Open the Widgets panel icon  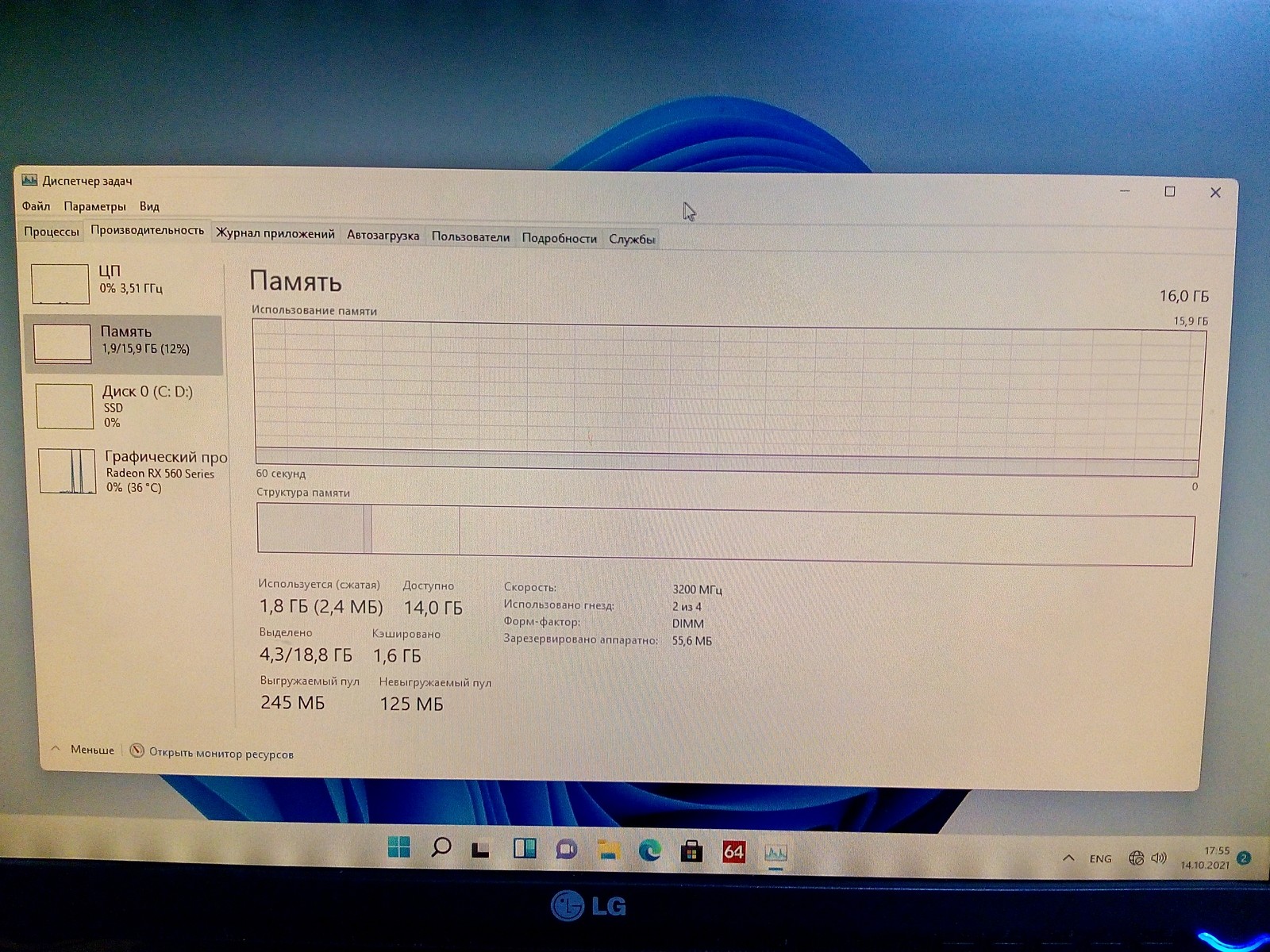[525, 849]
